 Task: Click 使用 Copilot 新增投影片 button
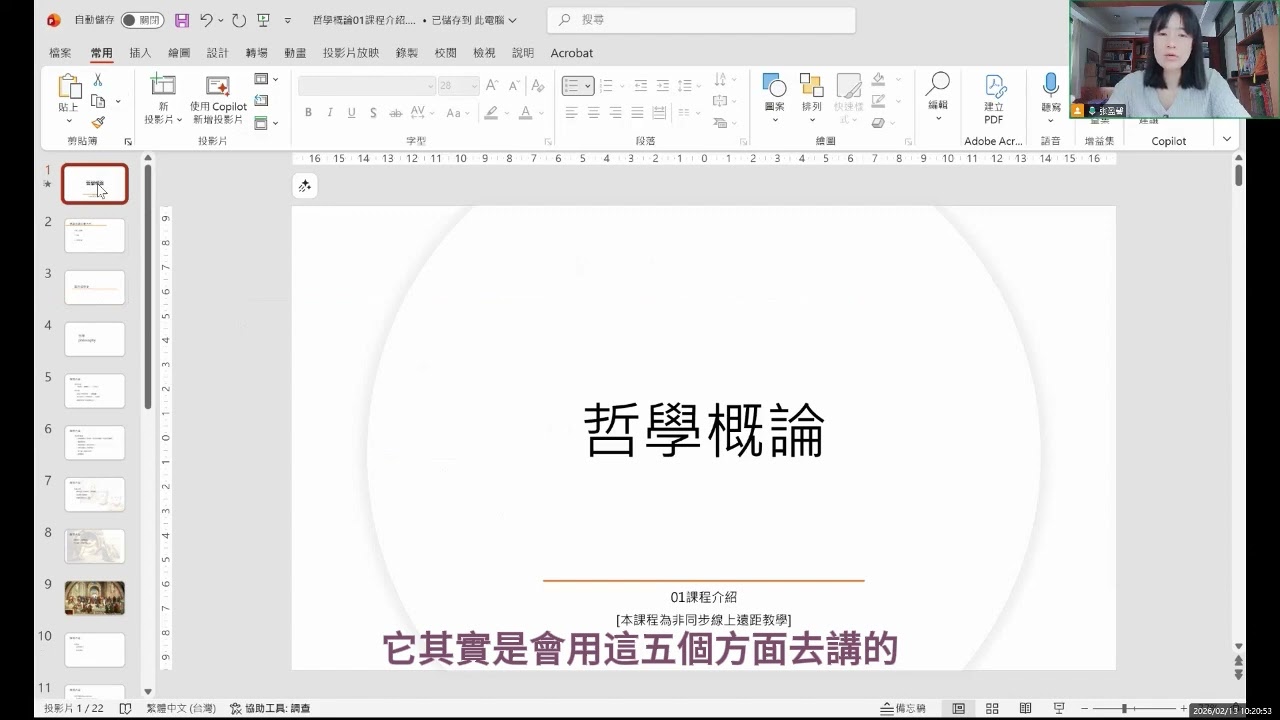coord(219,100)
